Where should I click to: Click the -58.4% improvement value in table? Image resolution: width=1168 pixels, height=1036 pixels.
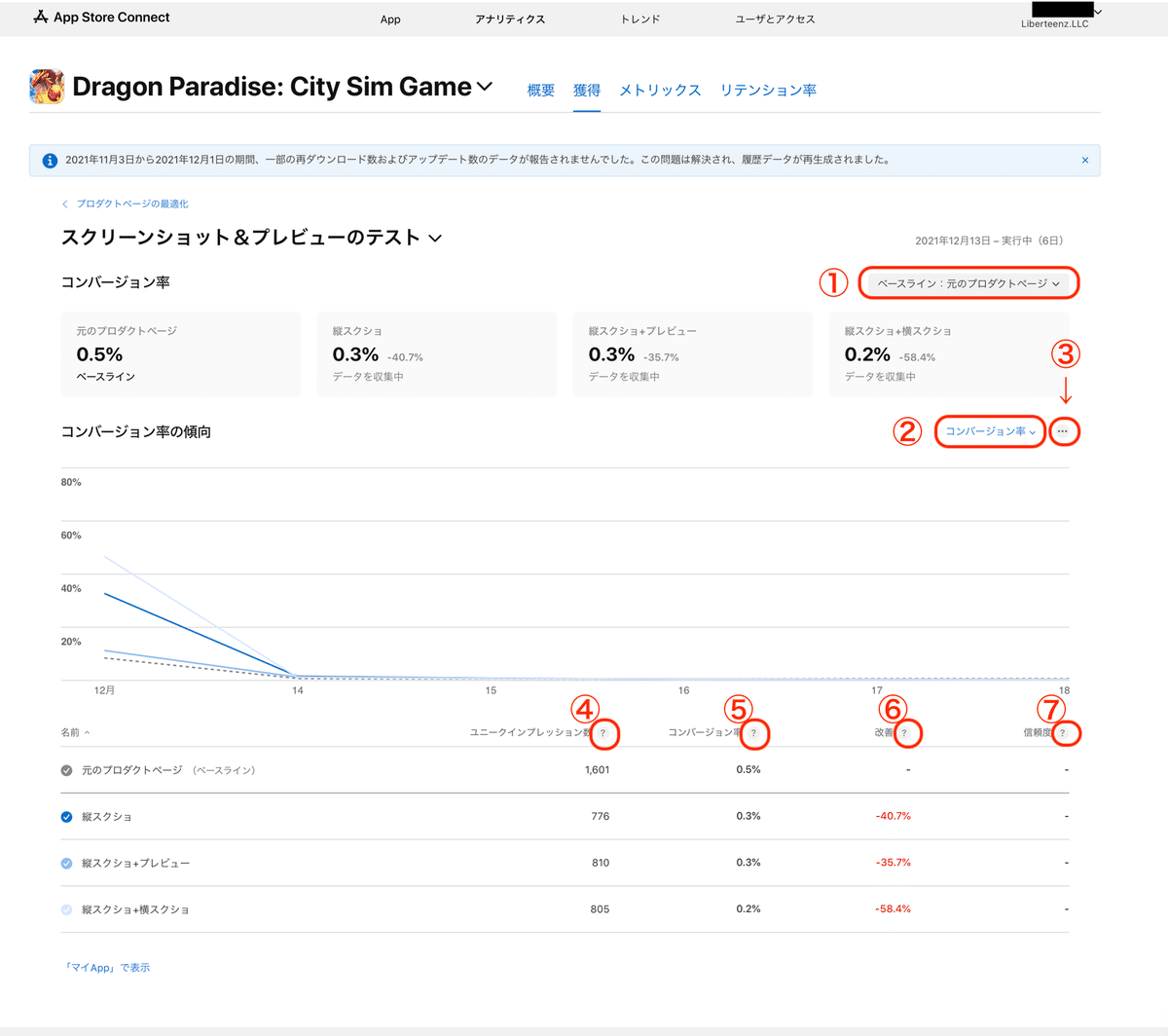pos(893,909)
